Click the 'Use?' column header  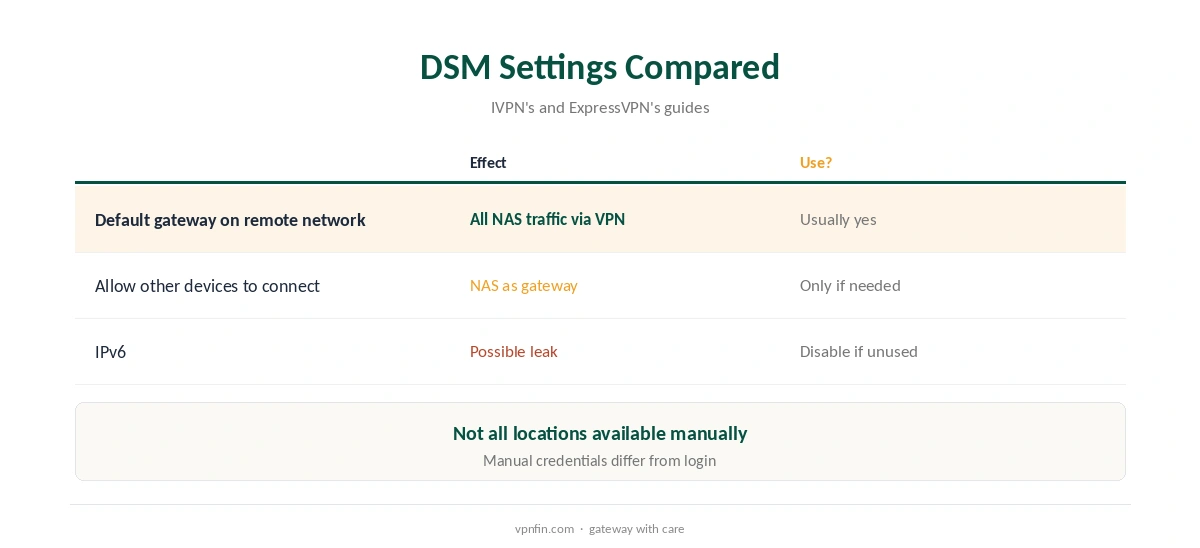point(816,163)
